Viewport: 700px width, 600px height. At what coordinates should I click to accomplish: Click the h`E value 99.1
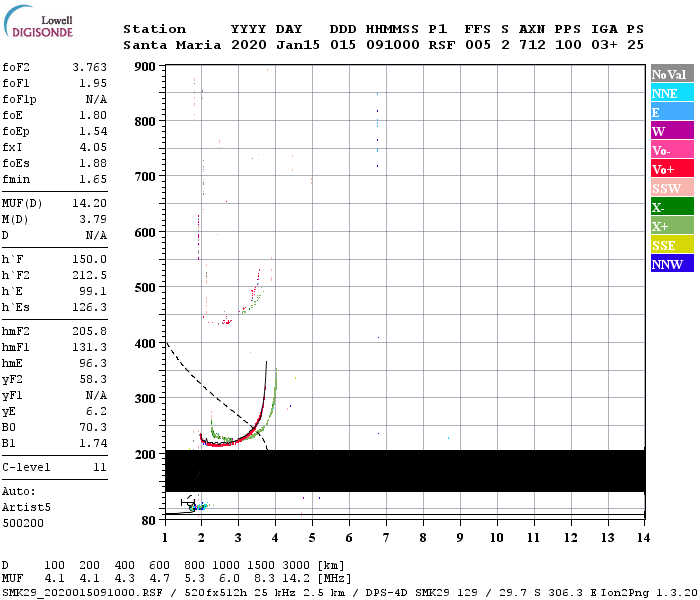(93, 292)
